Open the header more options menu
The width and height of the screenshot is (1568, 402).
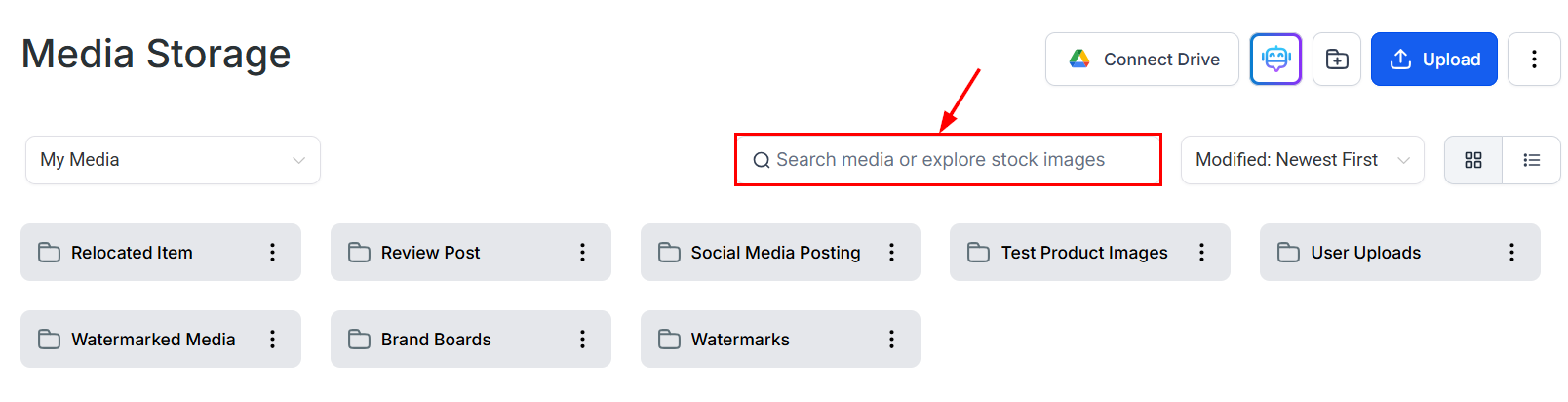pyautogui.click(x=1534, y=60)
